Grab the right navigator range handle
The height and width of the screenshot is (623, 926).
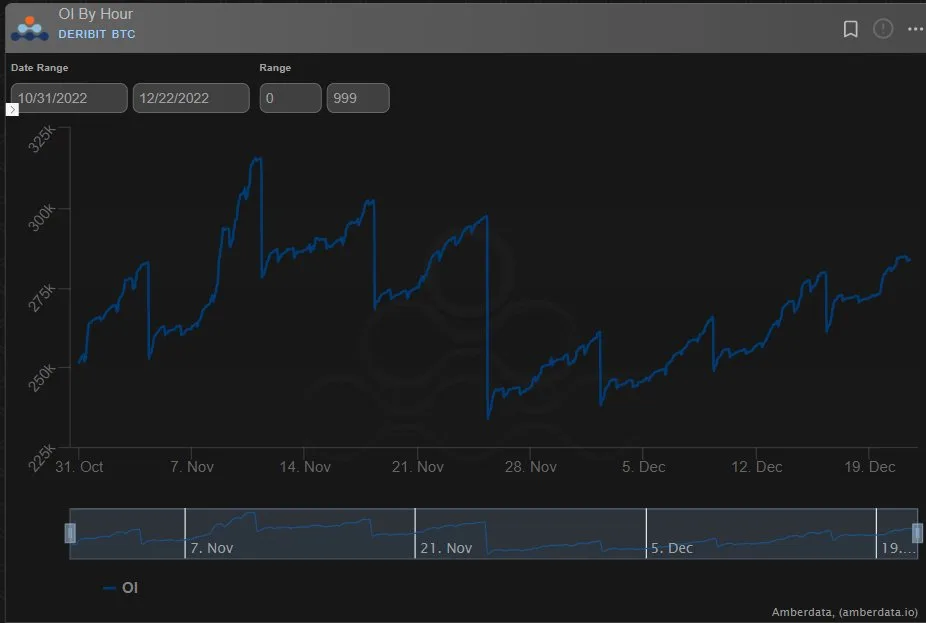tap(917, 533)
